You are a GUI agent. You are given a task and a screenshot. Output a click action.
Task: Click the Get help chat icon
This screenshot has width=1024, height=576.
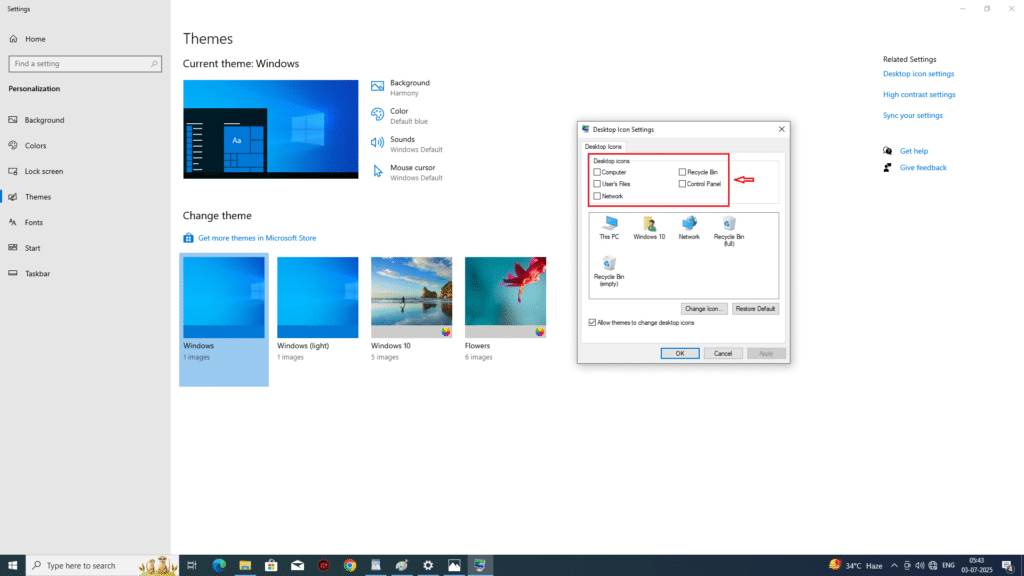pos(888,151)
